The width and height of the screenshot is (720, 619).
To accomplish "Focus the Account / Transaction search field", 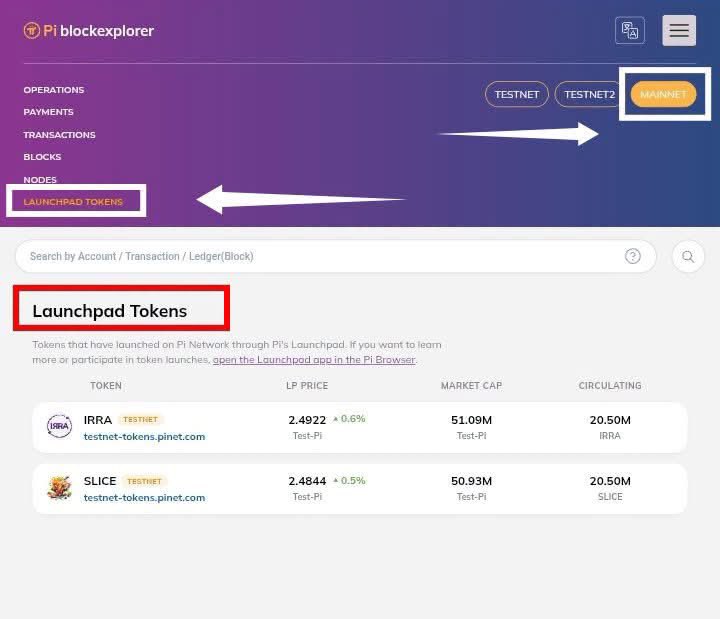I will point(336,256).
